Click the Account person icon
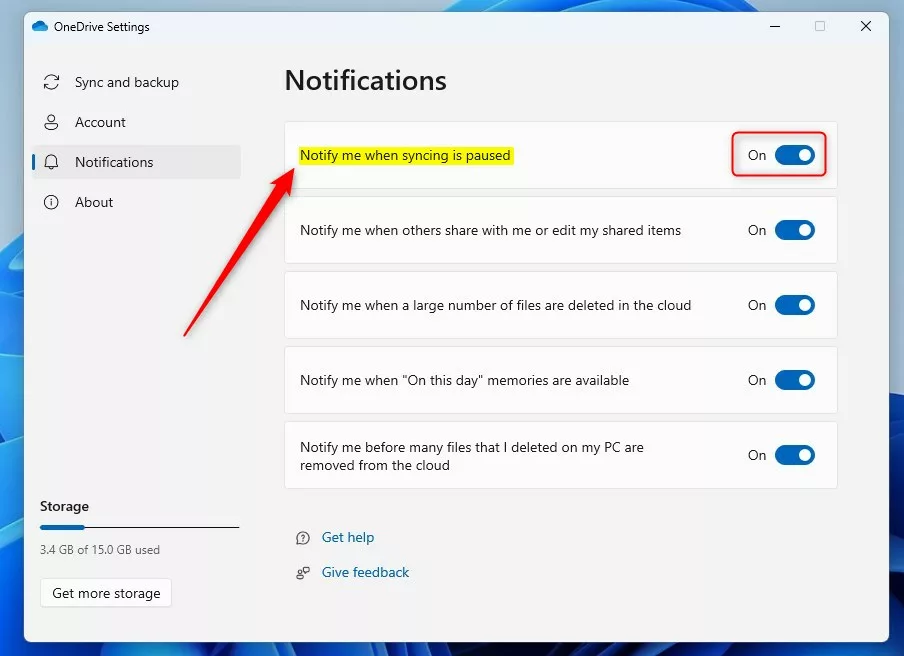This screenshot has height=656, width=904. (x=51, y=122)
